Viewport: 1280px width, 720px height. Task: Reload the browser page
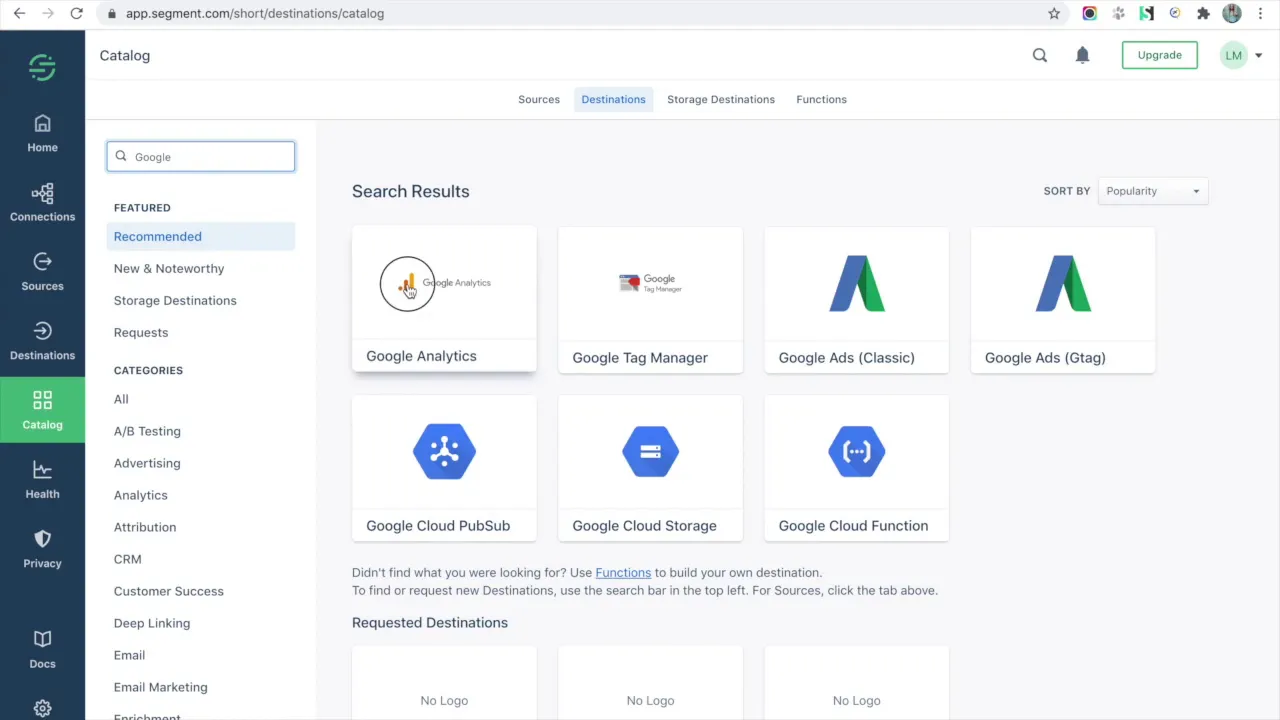click(77, 13)
